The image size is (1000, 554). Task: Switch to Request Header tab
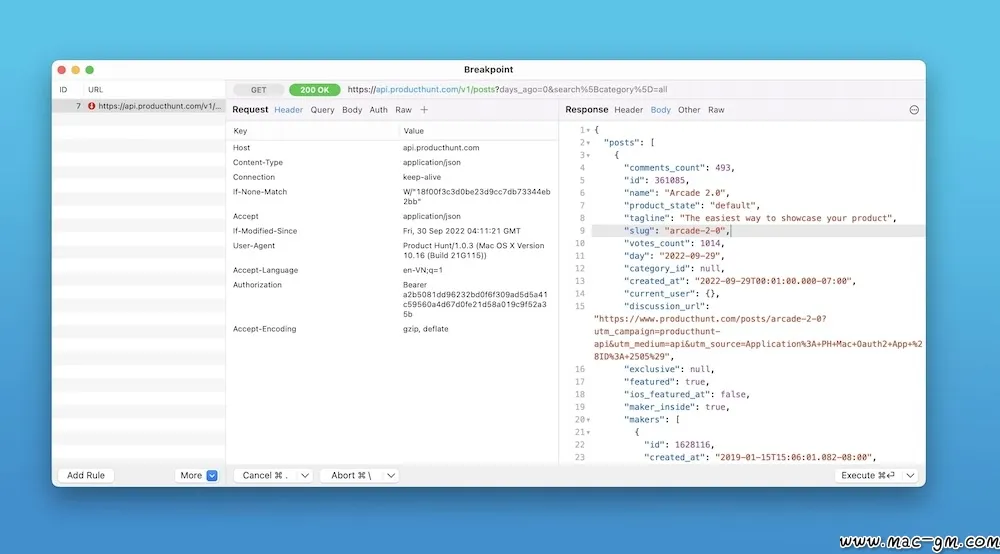[x=288, y=110]
